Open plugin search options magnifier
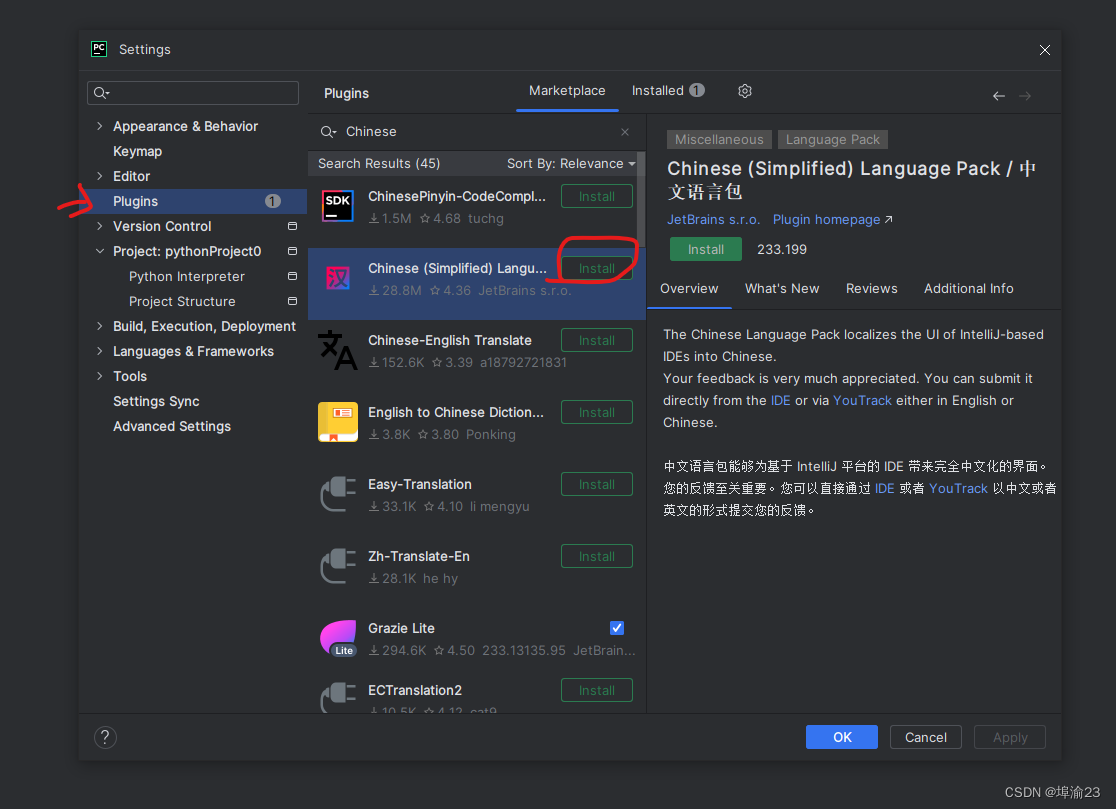 (x=328, y=132)
